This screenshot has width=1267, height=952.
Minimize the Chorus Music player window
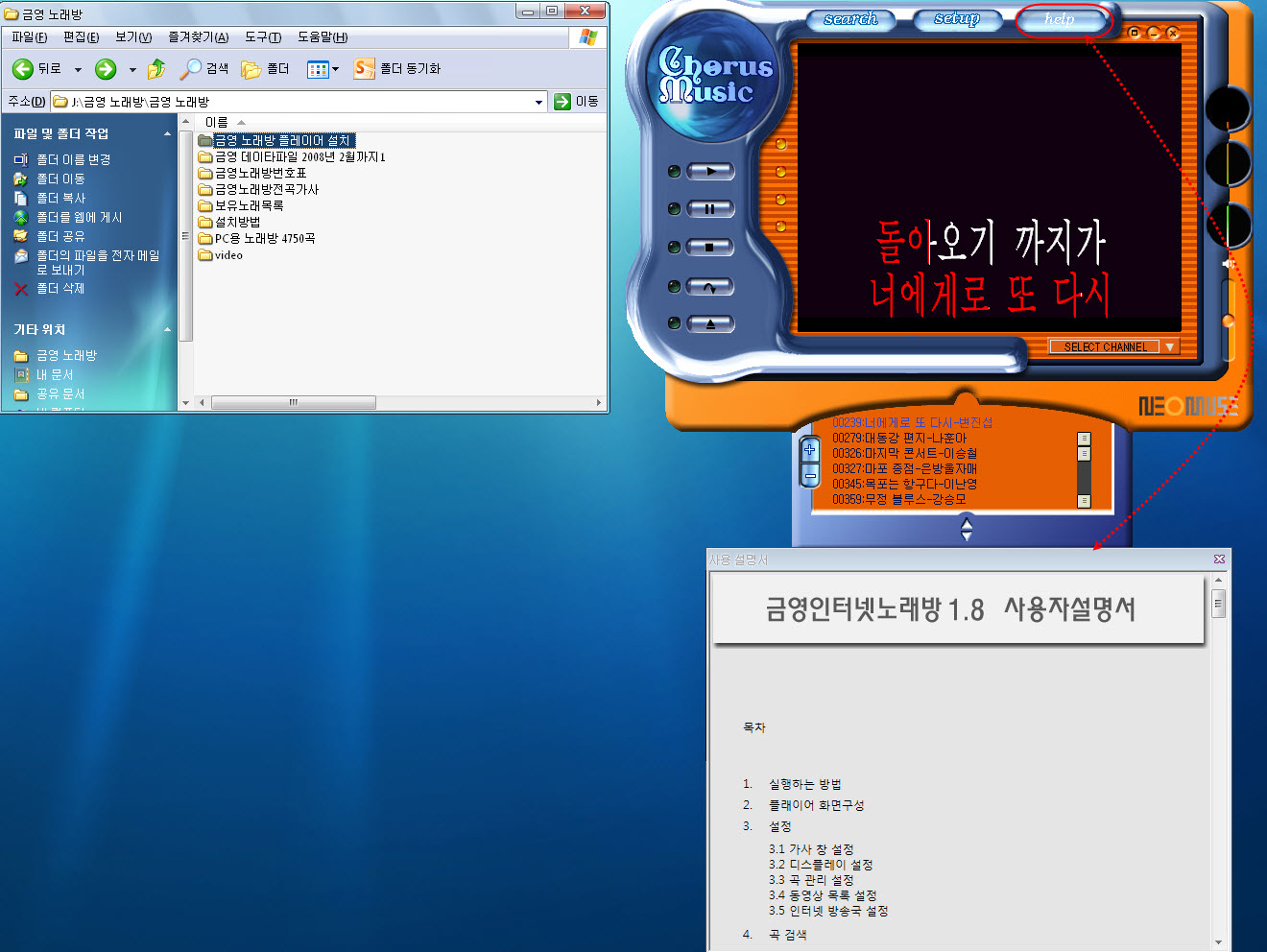[1154, 33]
